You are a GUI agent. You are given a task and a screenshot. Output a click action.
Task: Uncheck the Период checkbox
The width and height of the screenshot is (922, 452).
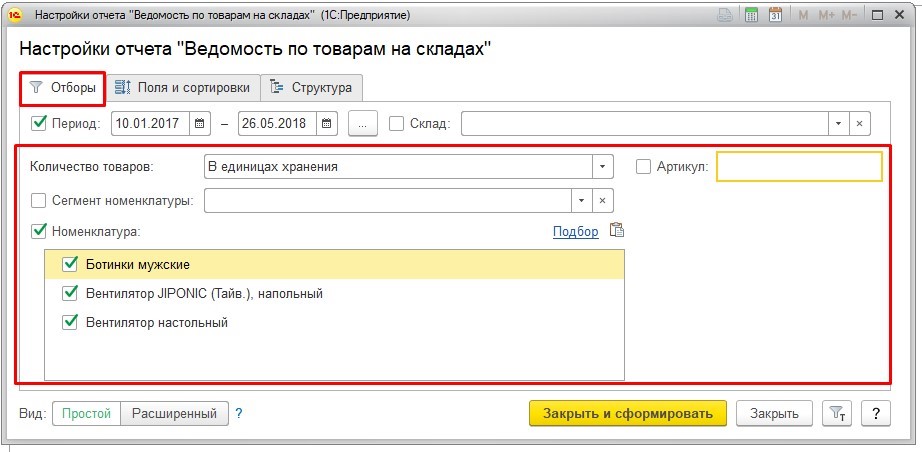pyautogui.click(x=40, y=123)
